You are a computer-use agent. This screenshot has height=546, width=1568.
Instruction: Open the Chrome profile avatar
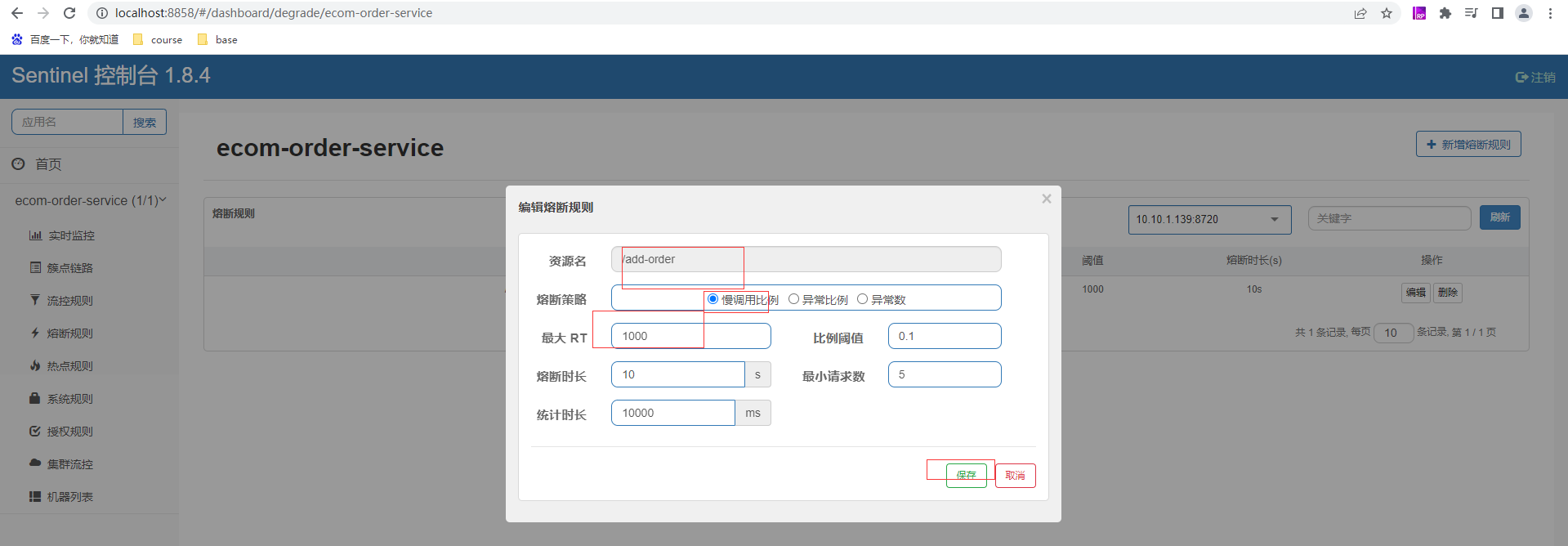(x=1524, y=13)
